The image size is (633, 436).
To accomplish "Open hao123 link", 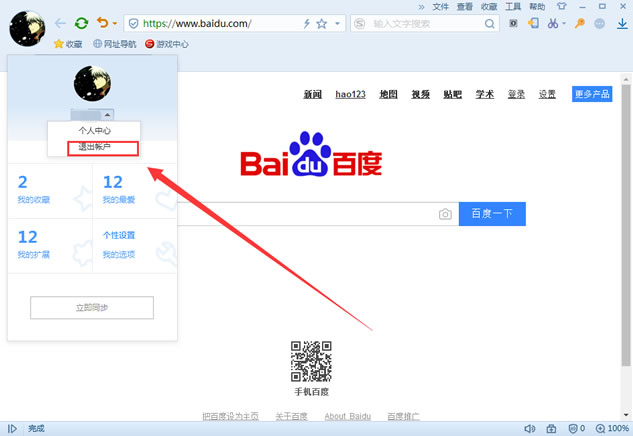I will pos(350,94).
